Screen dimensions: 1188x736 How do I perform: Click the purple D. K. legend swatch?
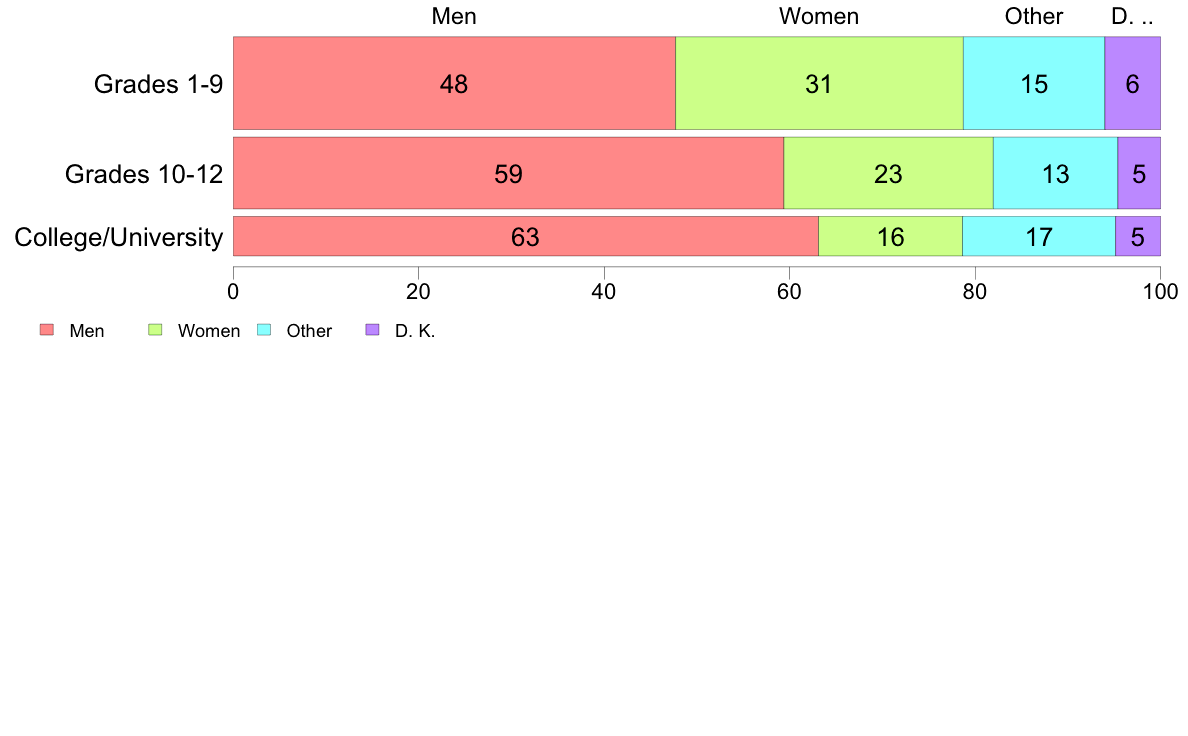coord(372,330)
